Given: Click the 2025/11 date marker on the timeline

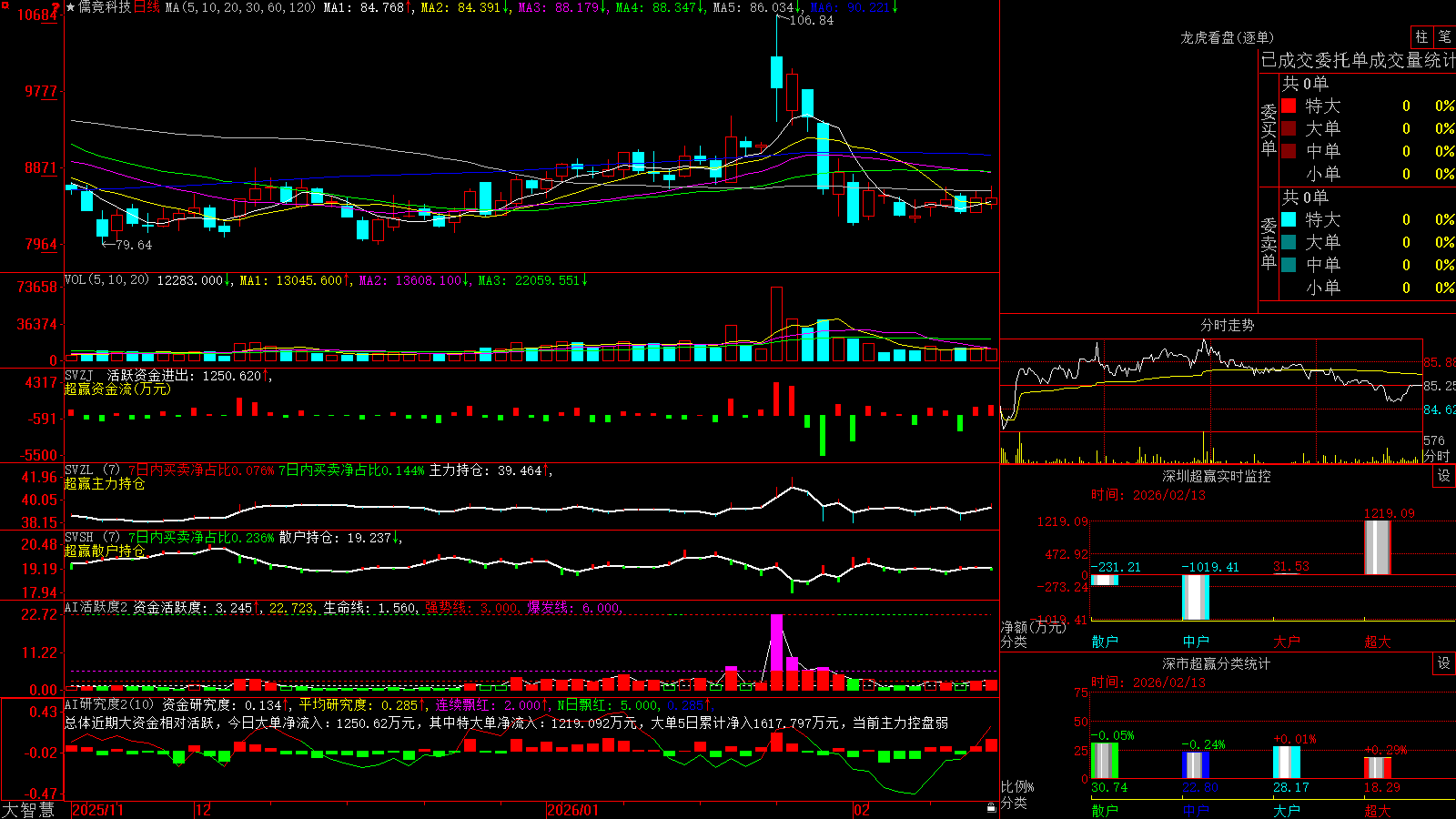Looking at the screenshot, I should (x=97, y=810).
